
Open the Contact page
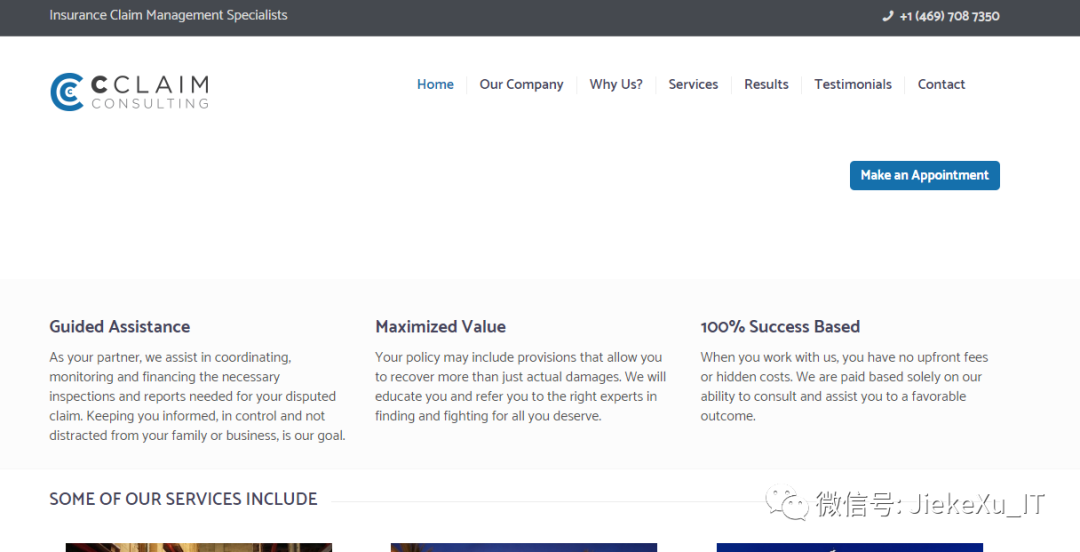coord(941,84)
